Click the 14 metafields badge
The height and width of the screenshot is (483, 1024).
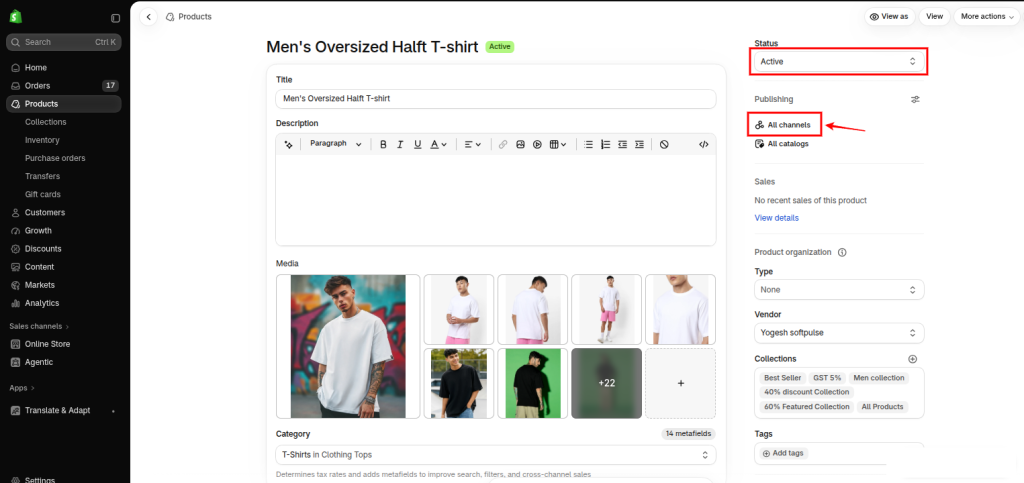tap(688, 434)
